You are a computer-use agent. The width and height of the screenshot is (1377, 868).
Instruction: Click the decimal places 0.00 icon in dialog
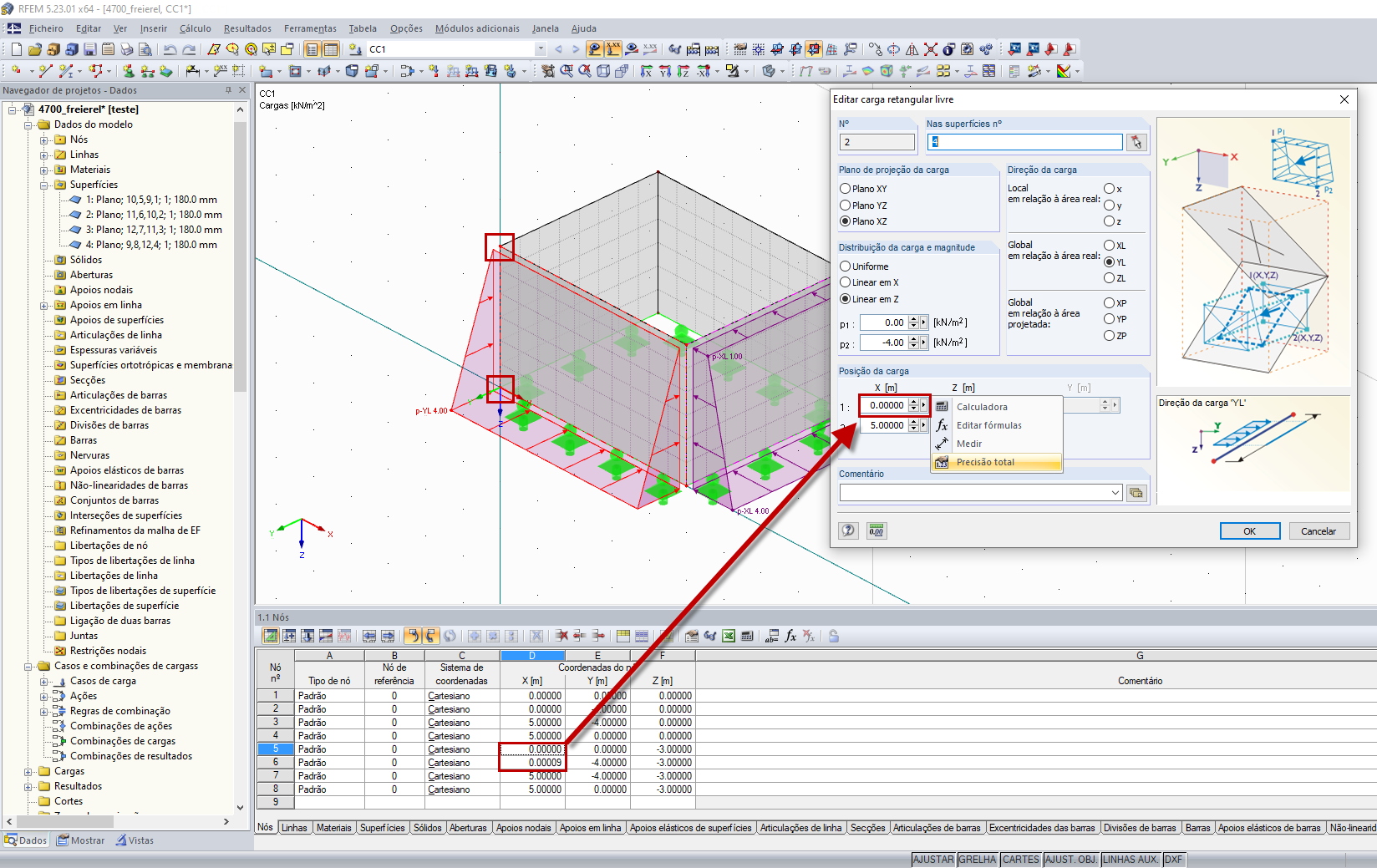pyautogui.click(x=877, y=530)
